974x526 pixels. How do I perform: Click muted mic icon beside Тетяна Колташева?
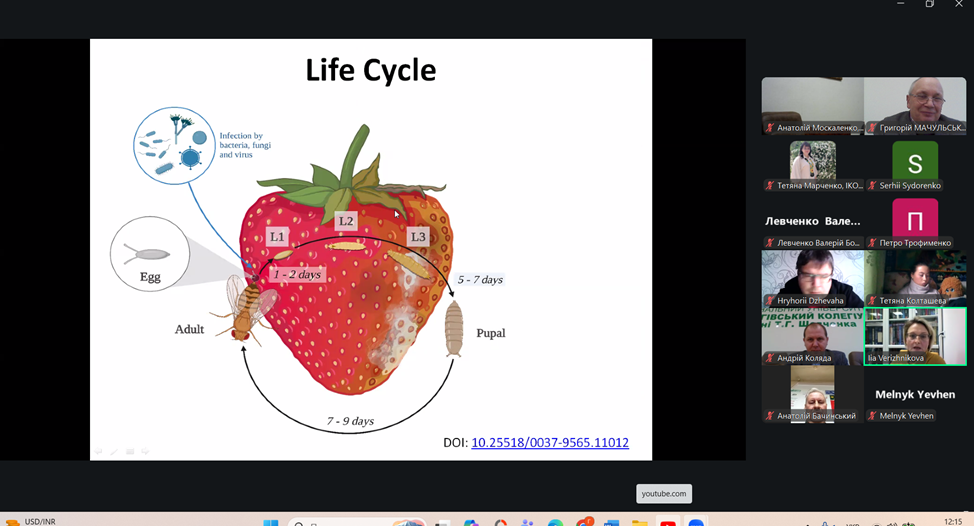tap(873, 301)
